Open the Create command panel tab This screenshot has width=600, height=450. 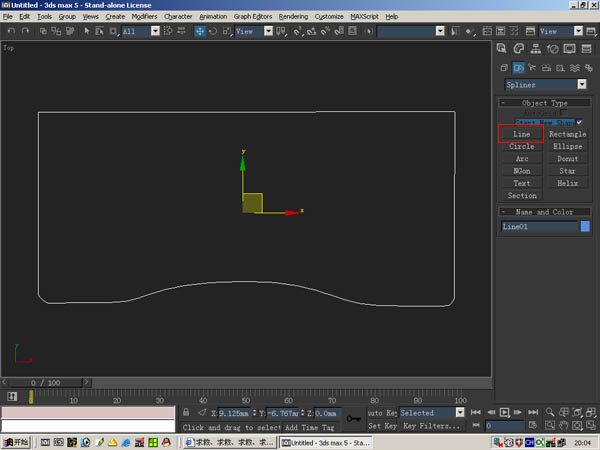pyautogui.click(x=502, y=49)
